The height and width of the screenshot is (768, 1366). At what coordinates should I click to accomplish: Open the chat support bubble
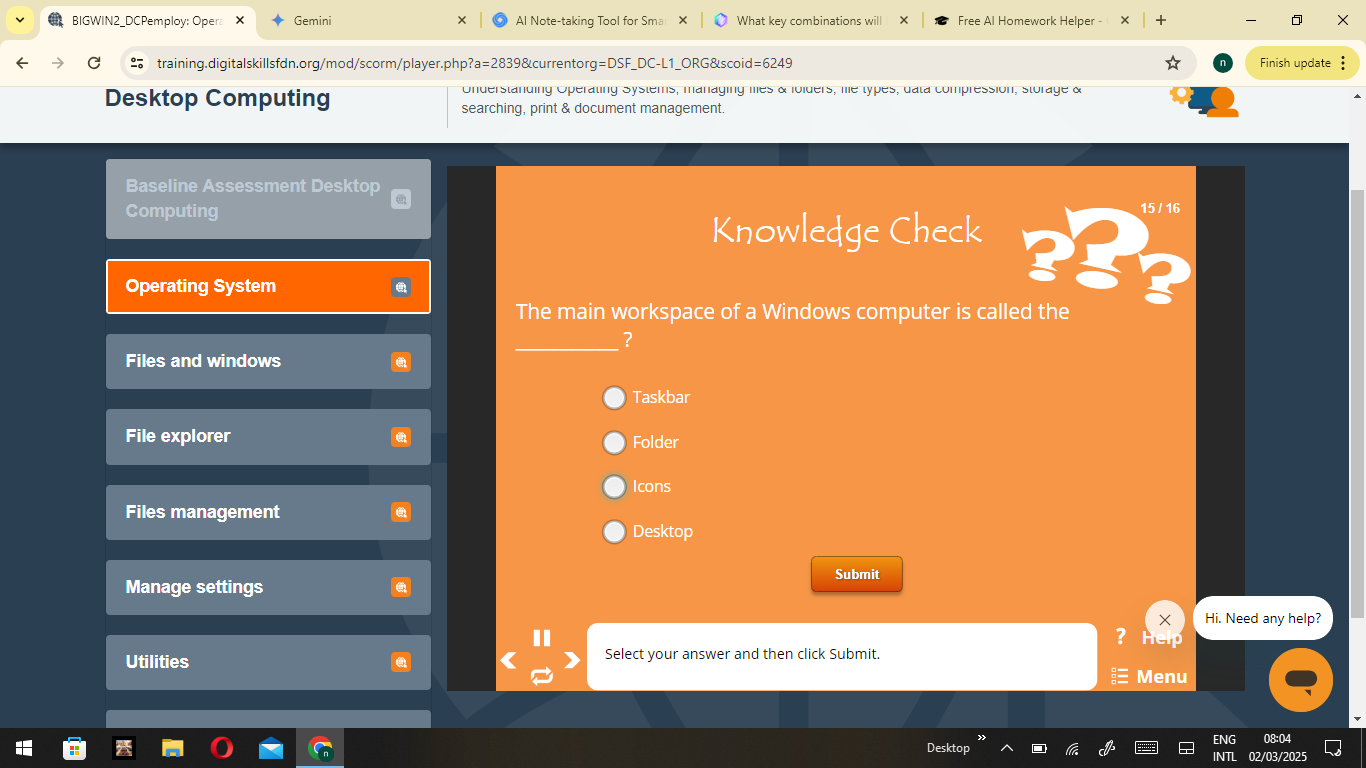click(x=1300, y=680)
